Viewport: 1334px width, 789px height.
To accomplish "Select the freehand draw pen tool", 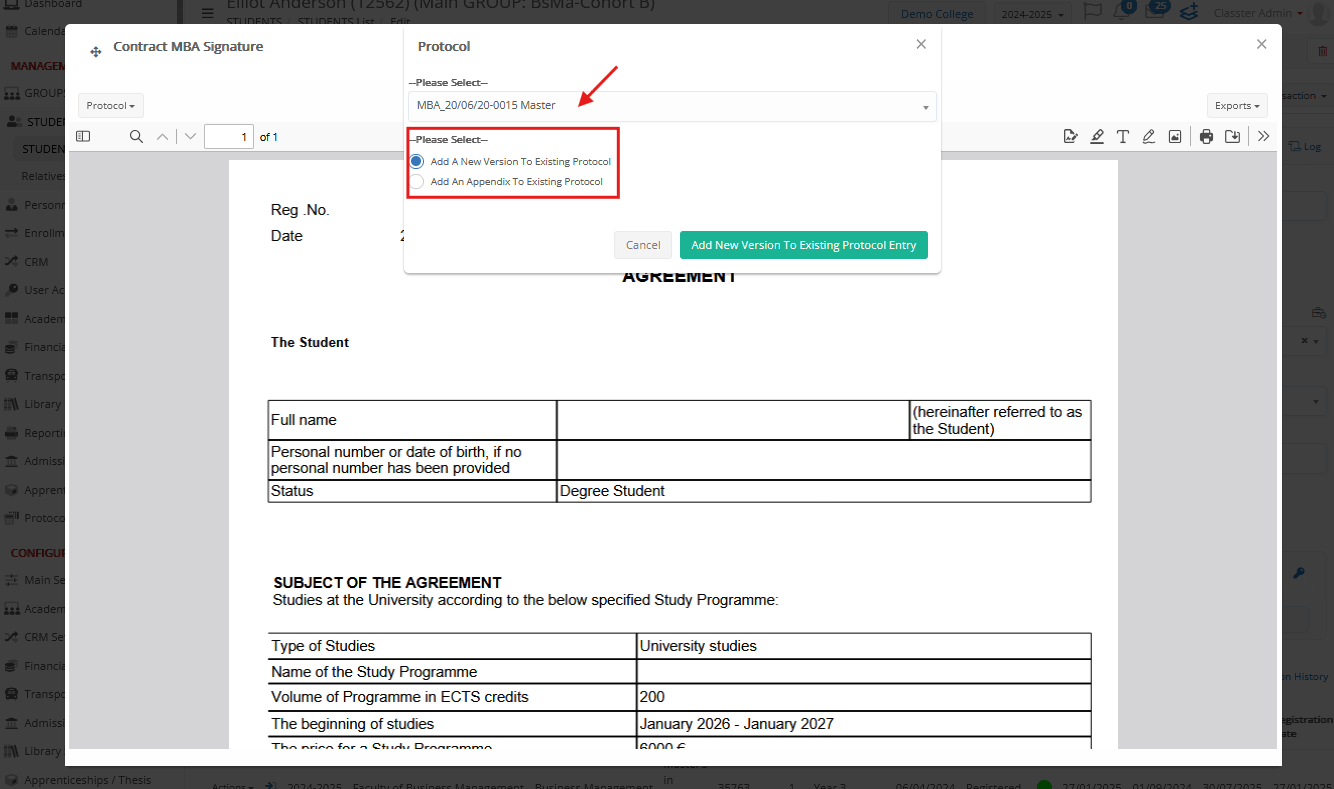I will click(1149, 137).
